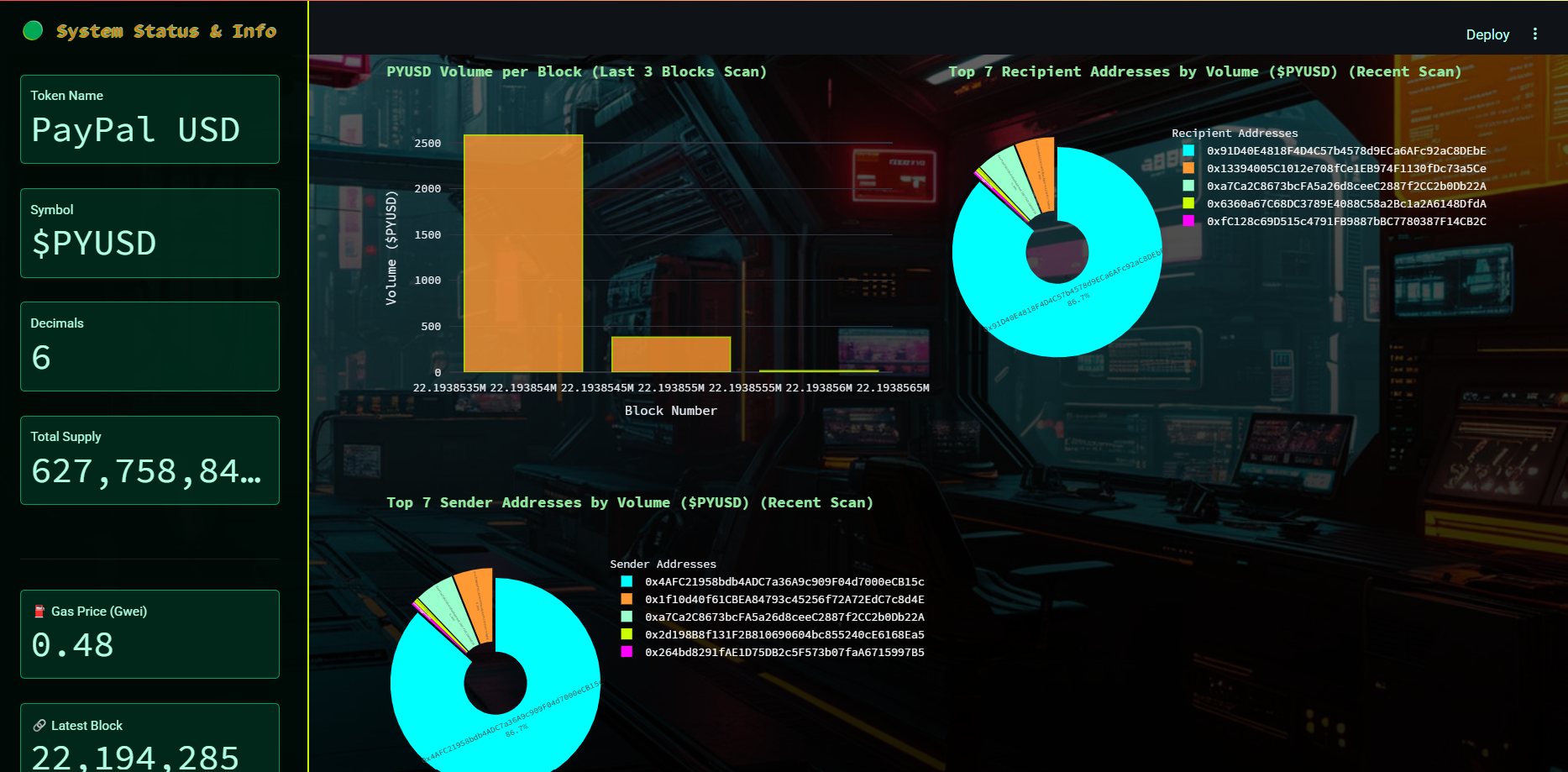Toggle magenta 0xfC128c recipient legend swatch
1568x772 pixels.
click(x=1188, y=221)
